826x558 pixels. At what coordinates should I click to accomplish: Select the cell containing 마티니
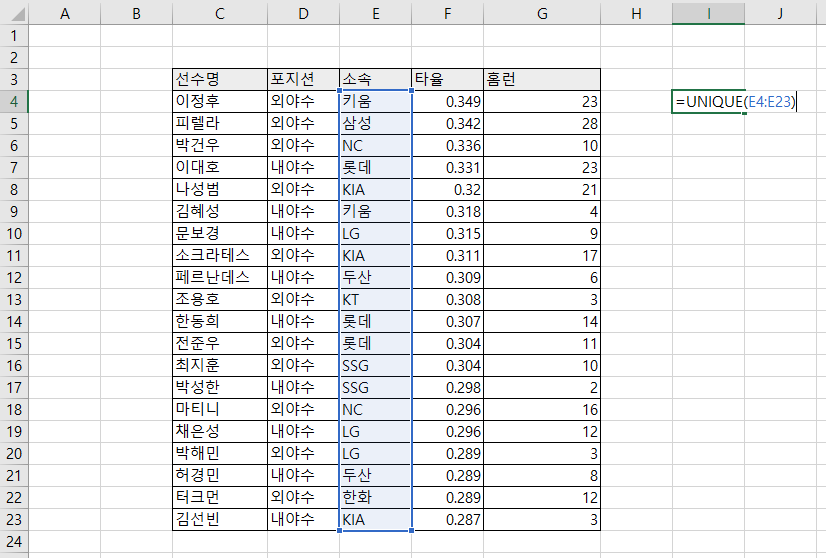coord(220,409)
